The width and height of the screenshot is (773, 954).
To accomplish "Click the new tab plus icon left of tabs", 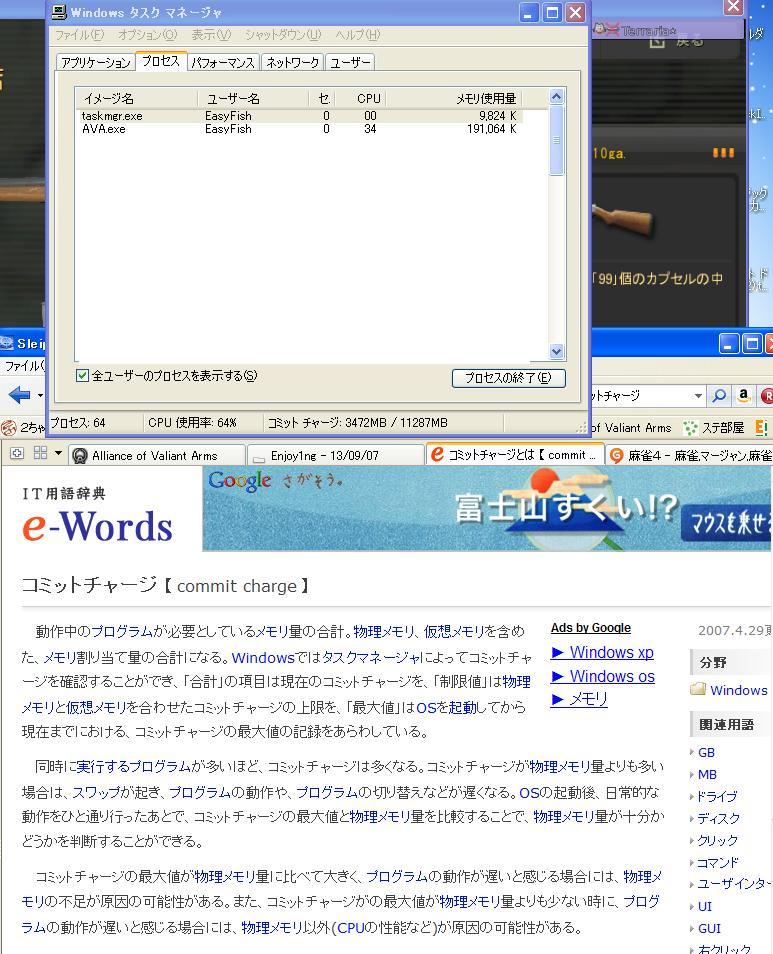I will 17,453.
